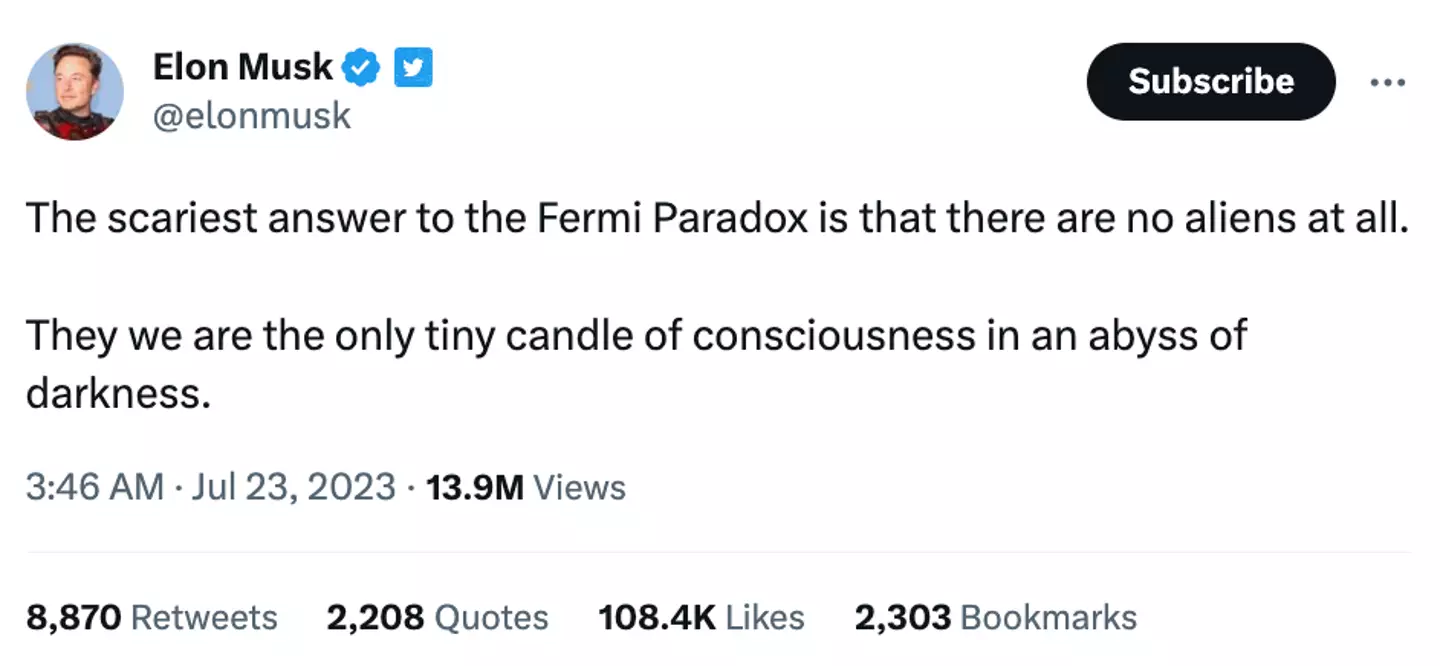Click the 13.9M view count number
Screen dimensions: 1440x666
coord(474,487)
